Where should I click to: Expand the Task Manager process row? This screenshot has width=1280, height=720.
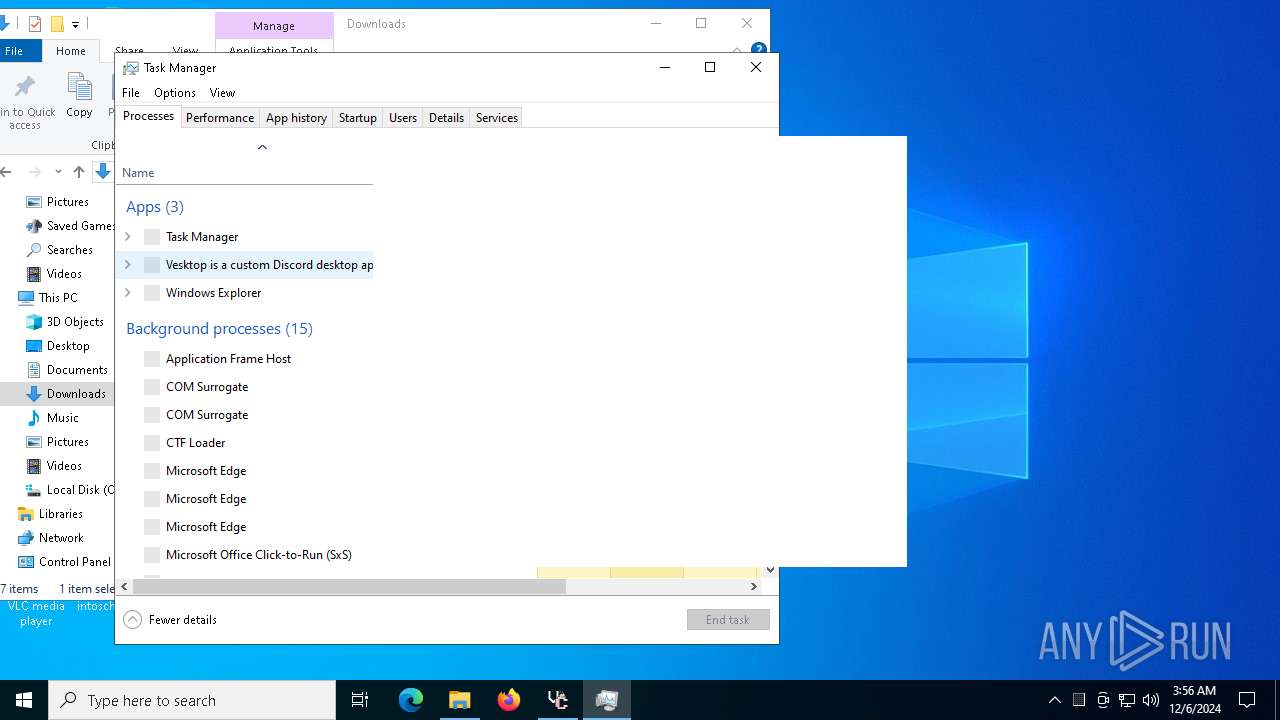[127, 237]
